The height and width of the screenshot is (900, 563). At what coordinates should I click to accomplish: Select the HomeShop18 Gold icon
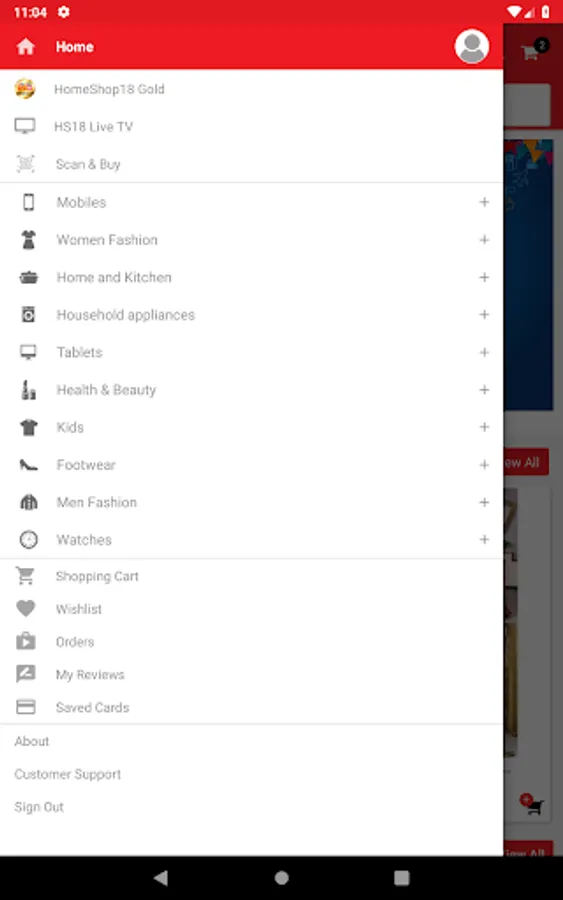(x=25, y=89)
